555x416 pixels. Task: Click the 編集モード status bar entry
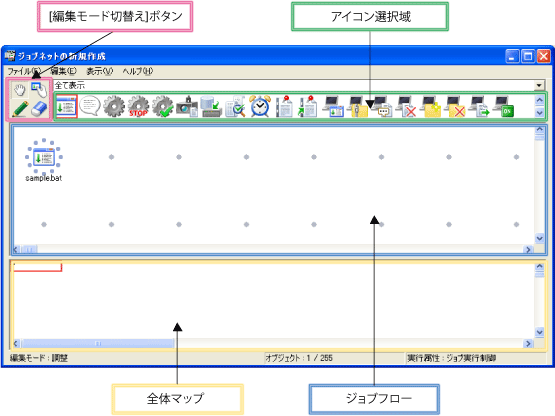[39, 358]
